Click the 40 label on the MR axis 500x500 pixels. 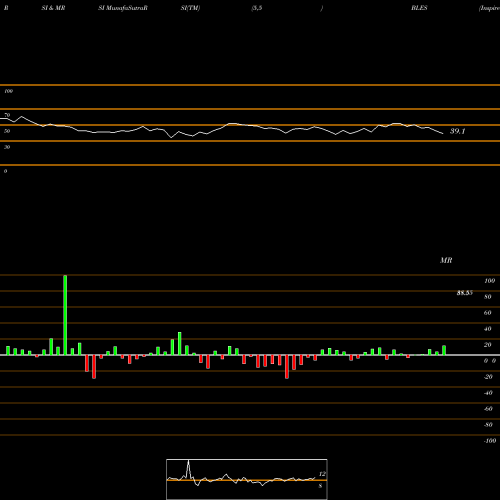coord(488,329)
